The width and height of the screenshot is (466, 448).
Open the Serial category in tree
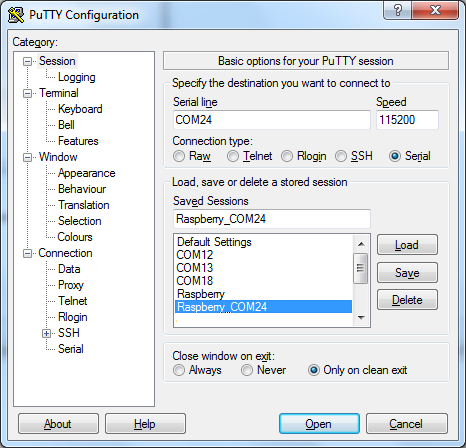71,349
